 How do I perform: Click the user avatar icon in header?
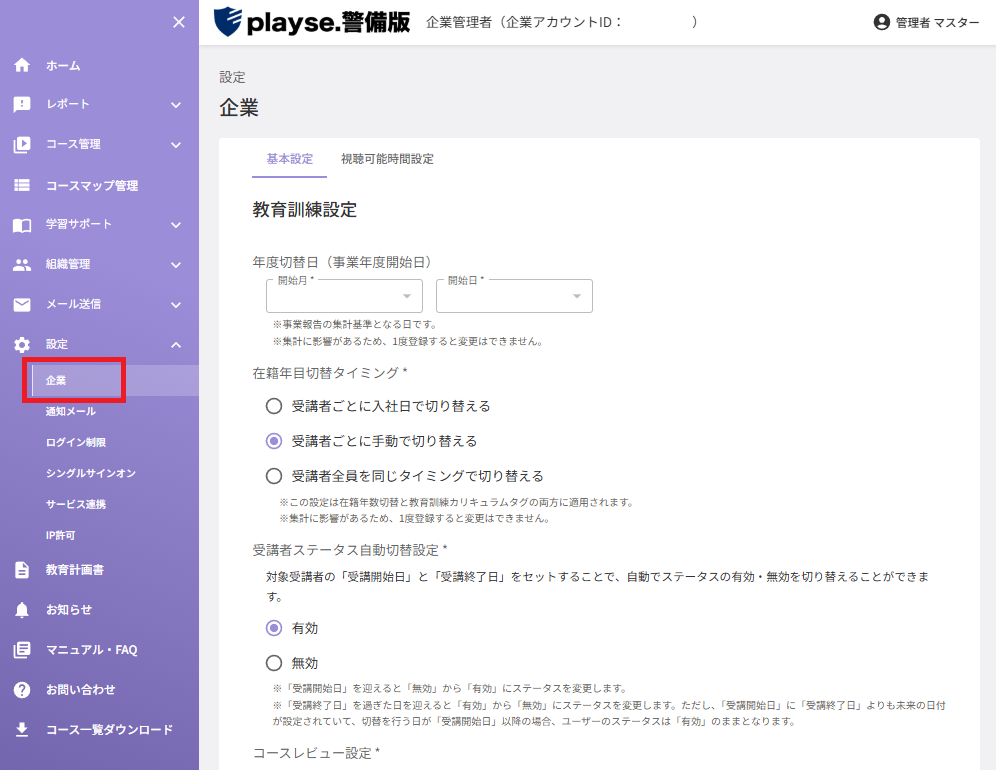coord(882,22)
